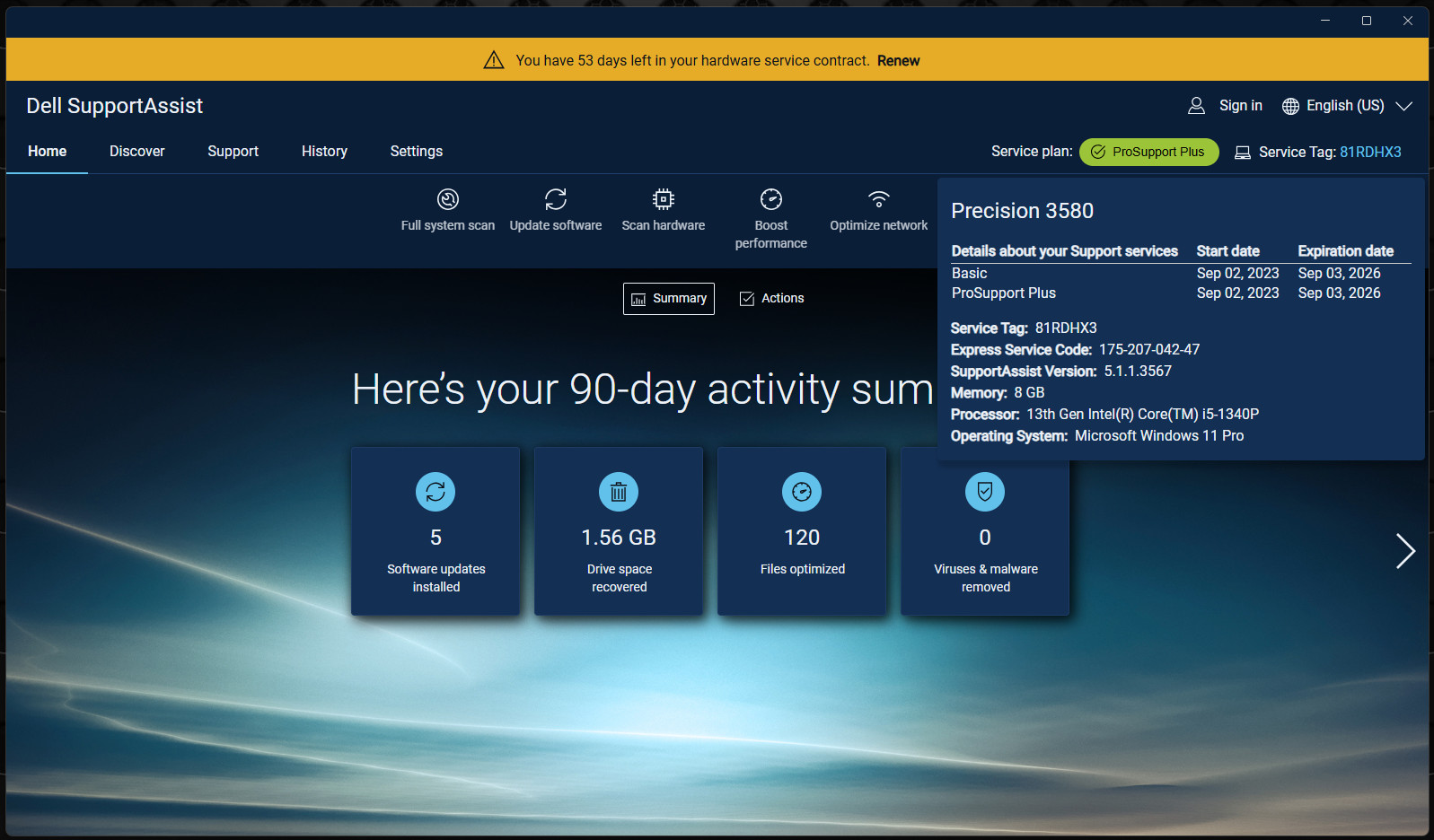
Task: Select the Optimize network wifi icon
Action: [879, 199]
